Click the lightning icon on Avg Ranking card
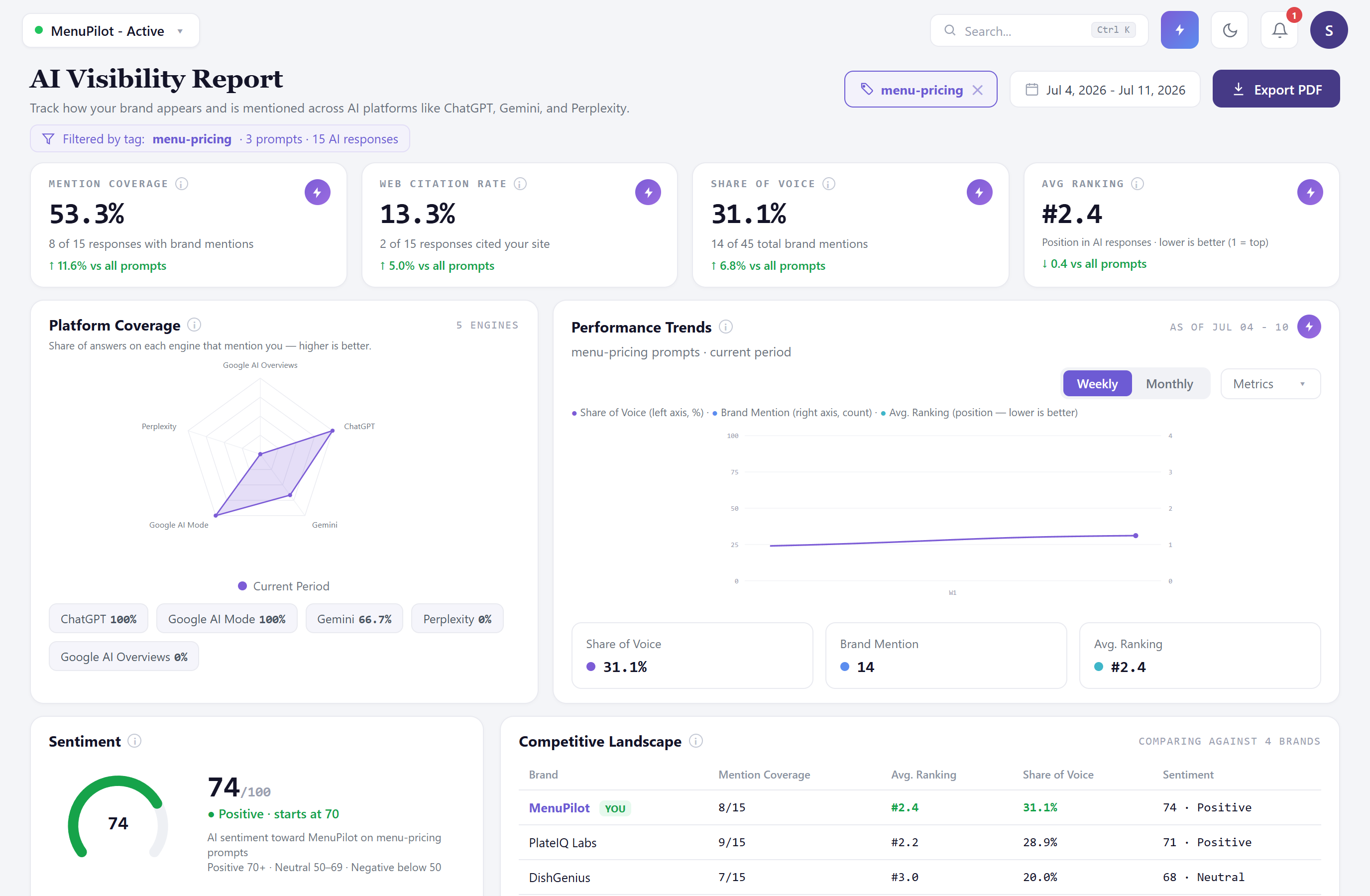 click(1310, 192)
